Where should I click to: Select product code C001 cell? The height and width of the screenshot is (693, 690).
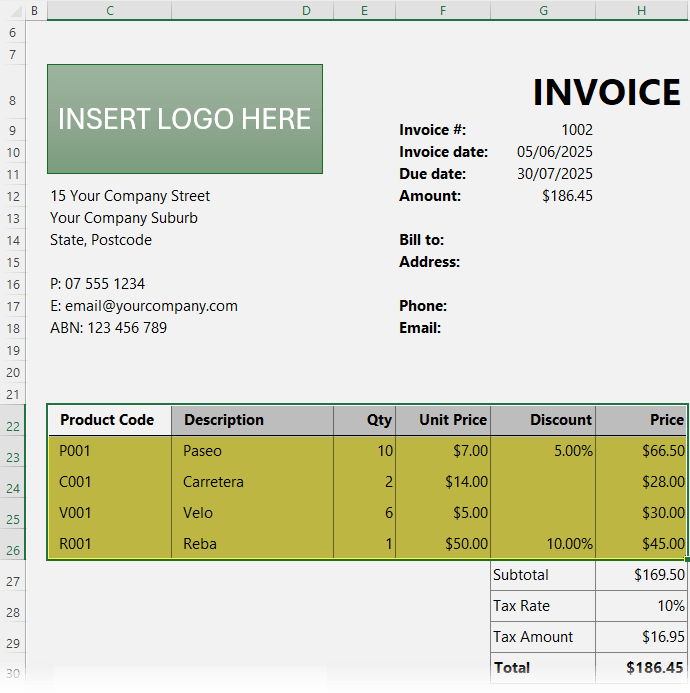pos(110,482)
